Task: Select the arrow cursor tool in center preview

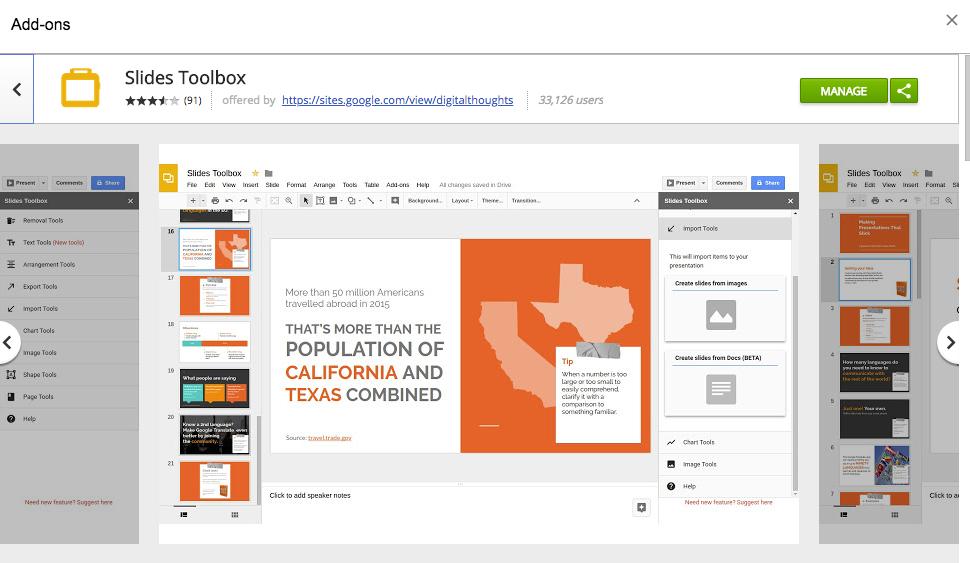Action: tap(306, 200)
